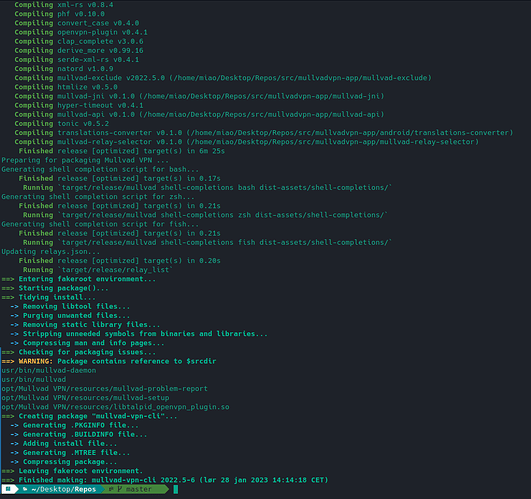Viewport: 531px width, 499px height.
Task: Click the arrow before Generating .MTREE file
Action: (x=14, y=453)
